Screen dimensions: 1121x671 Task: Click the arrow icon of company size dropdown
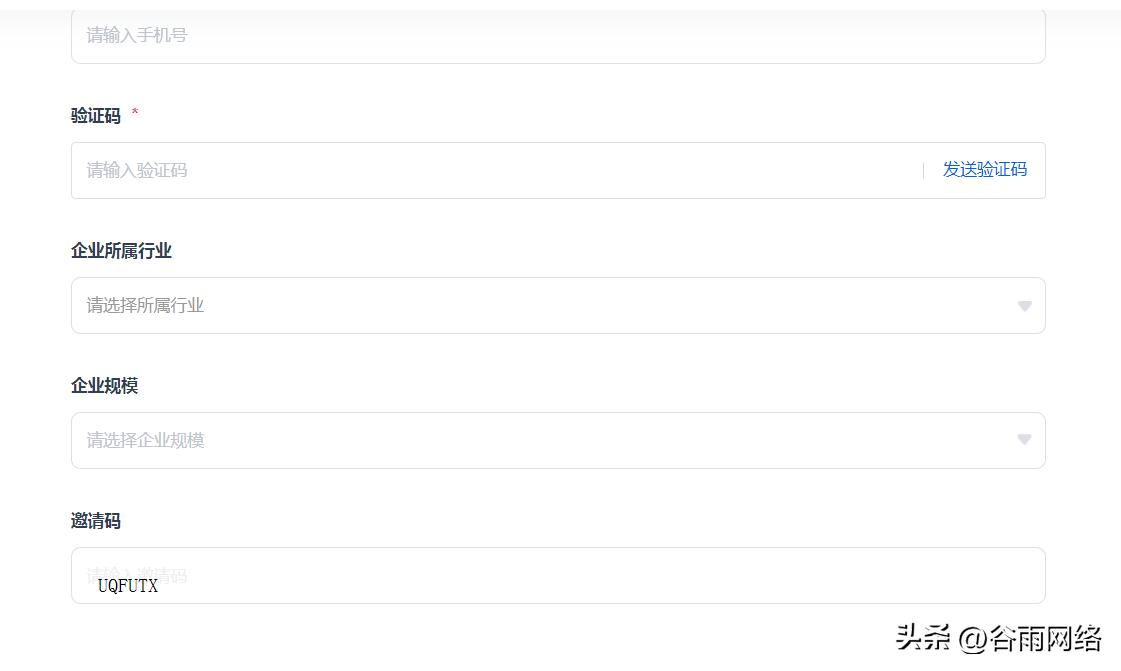coord(1024,440)
